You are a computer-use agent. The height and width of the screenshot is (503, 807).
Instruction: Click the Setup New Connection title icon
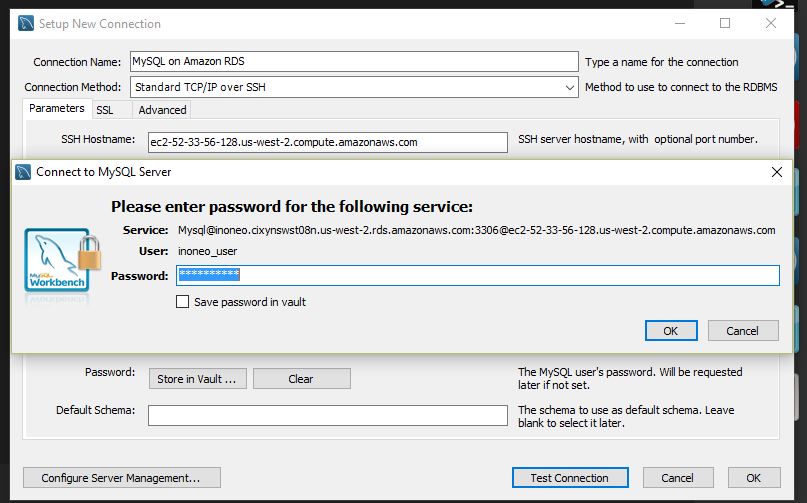coord(26,24)
